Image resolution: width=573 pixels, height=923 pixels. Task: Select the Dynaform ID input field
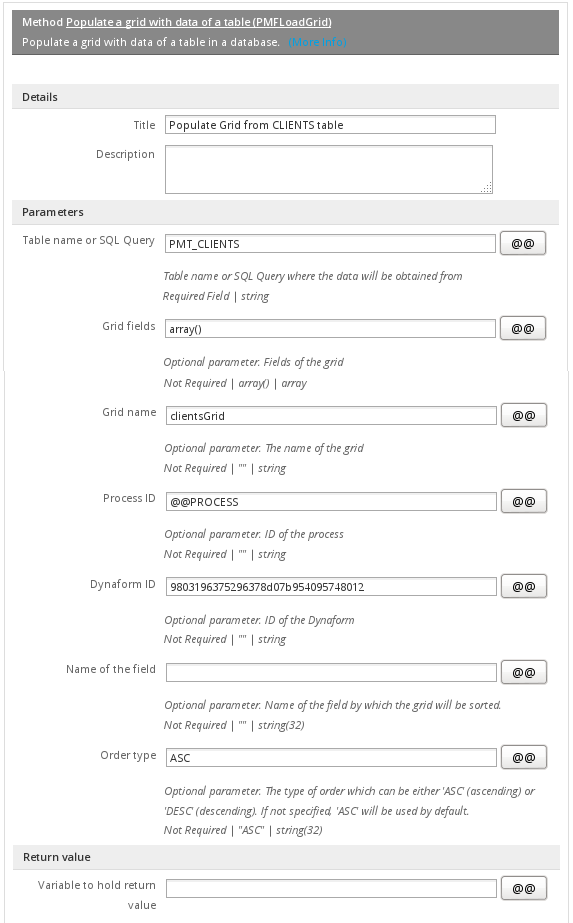(332, 587)
